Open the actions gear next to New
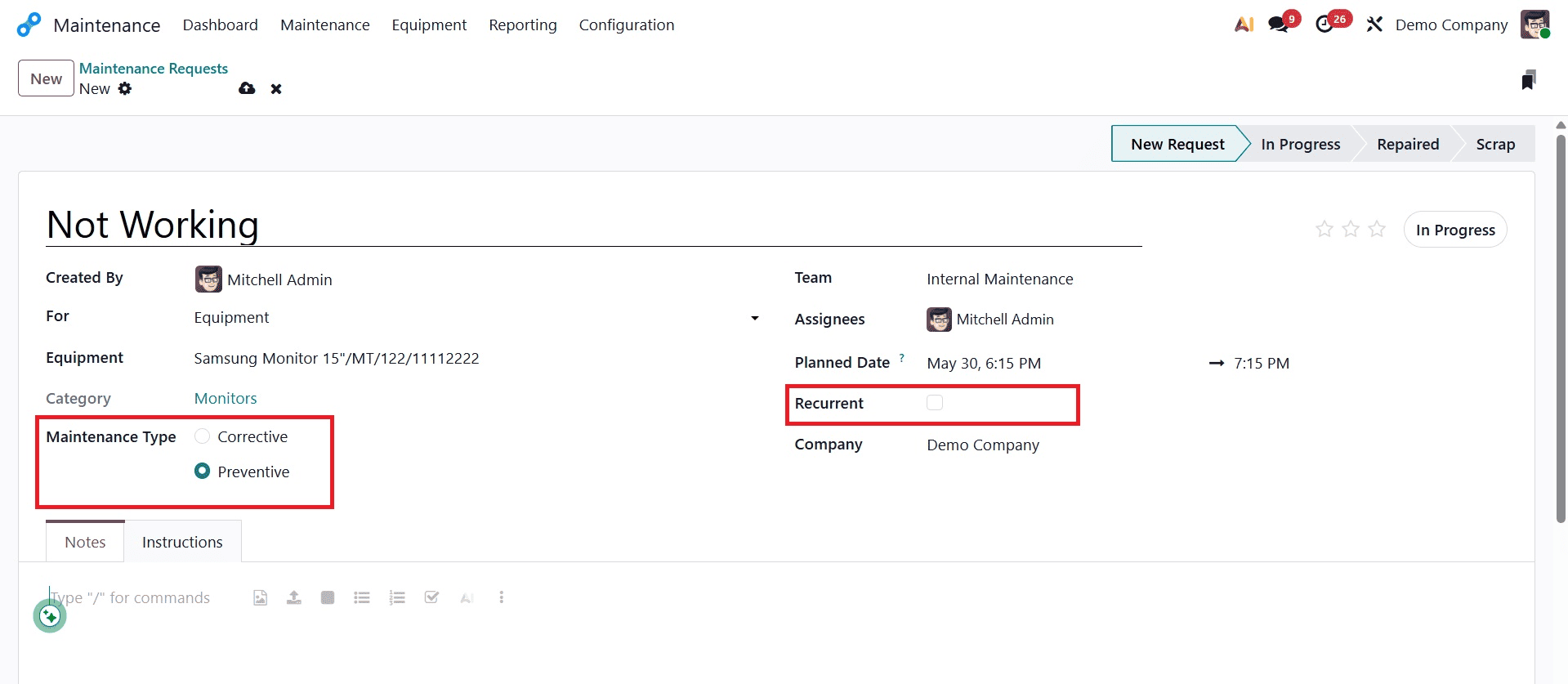The height and width of the screenshot is (684, 1568). pos(124,88)
